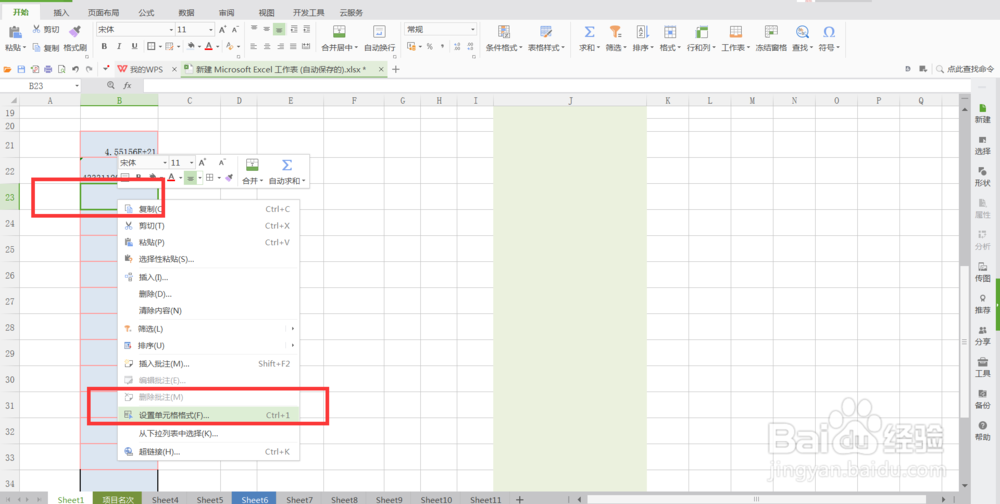Open the Worksheet (工作表) ribbon button
1000x504 pixels.
(x=735, y=38)
